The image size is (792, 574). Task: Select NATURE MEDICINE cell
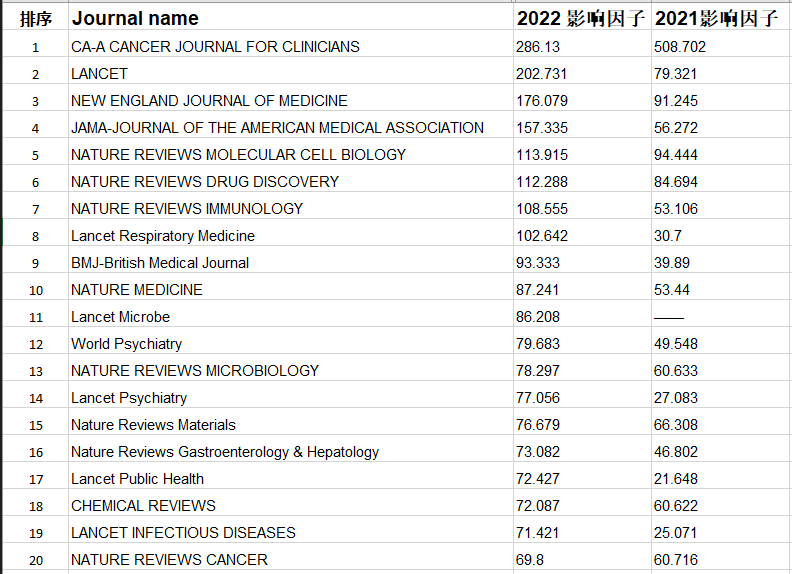pos(290,286)
